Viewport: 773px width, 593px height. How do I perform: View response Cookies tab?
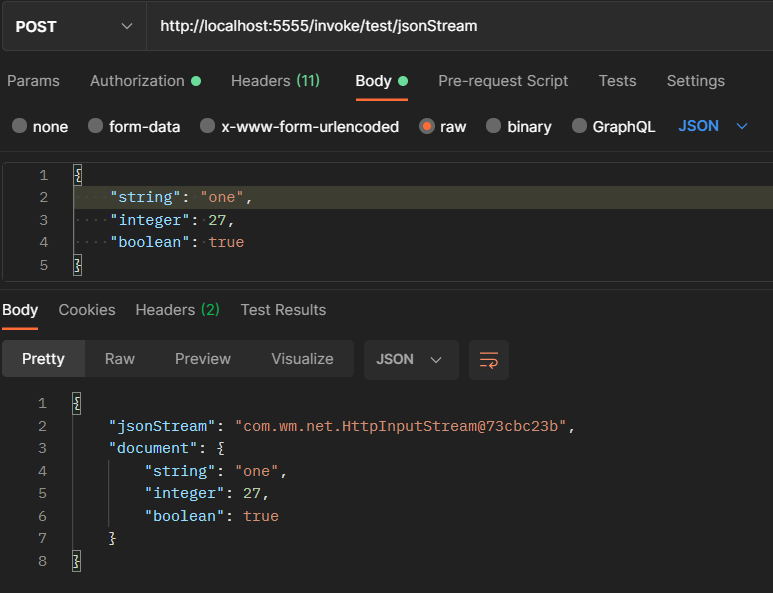point(87,310)
